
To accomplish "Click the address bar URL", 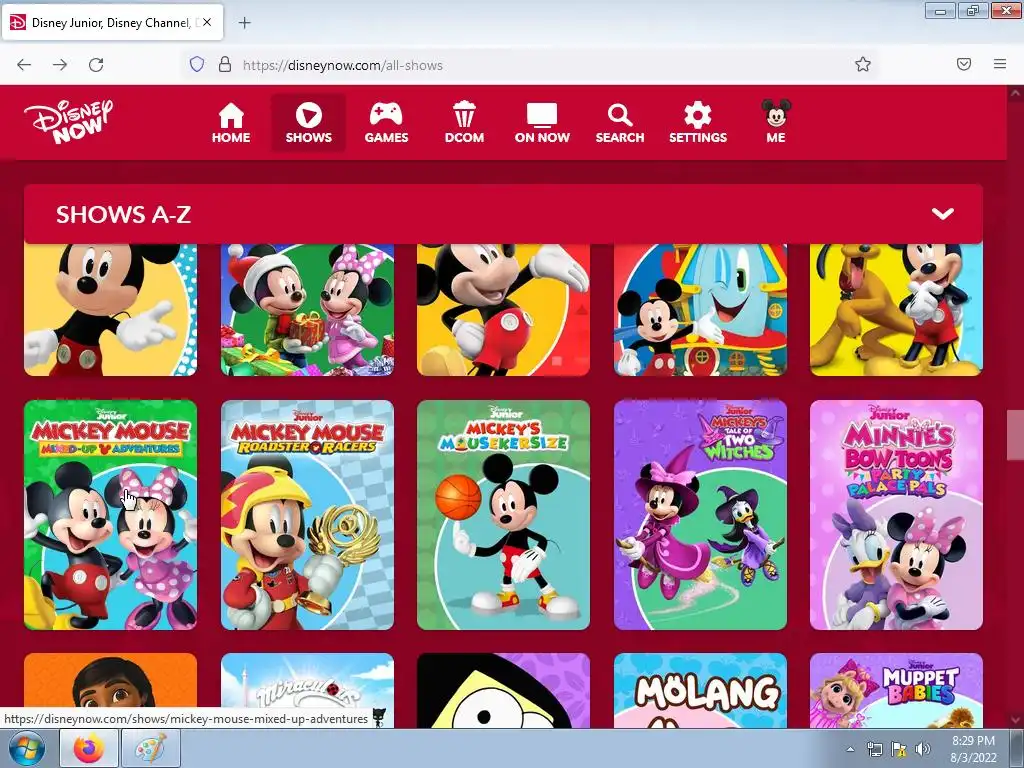I will [x=342, y=65].
